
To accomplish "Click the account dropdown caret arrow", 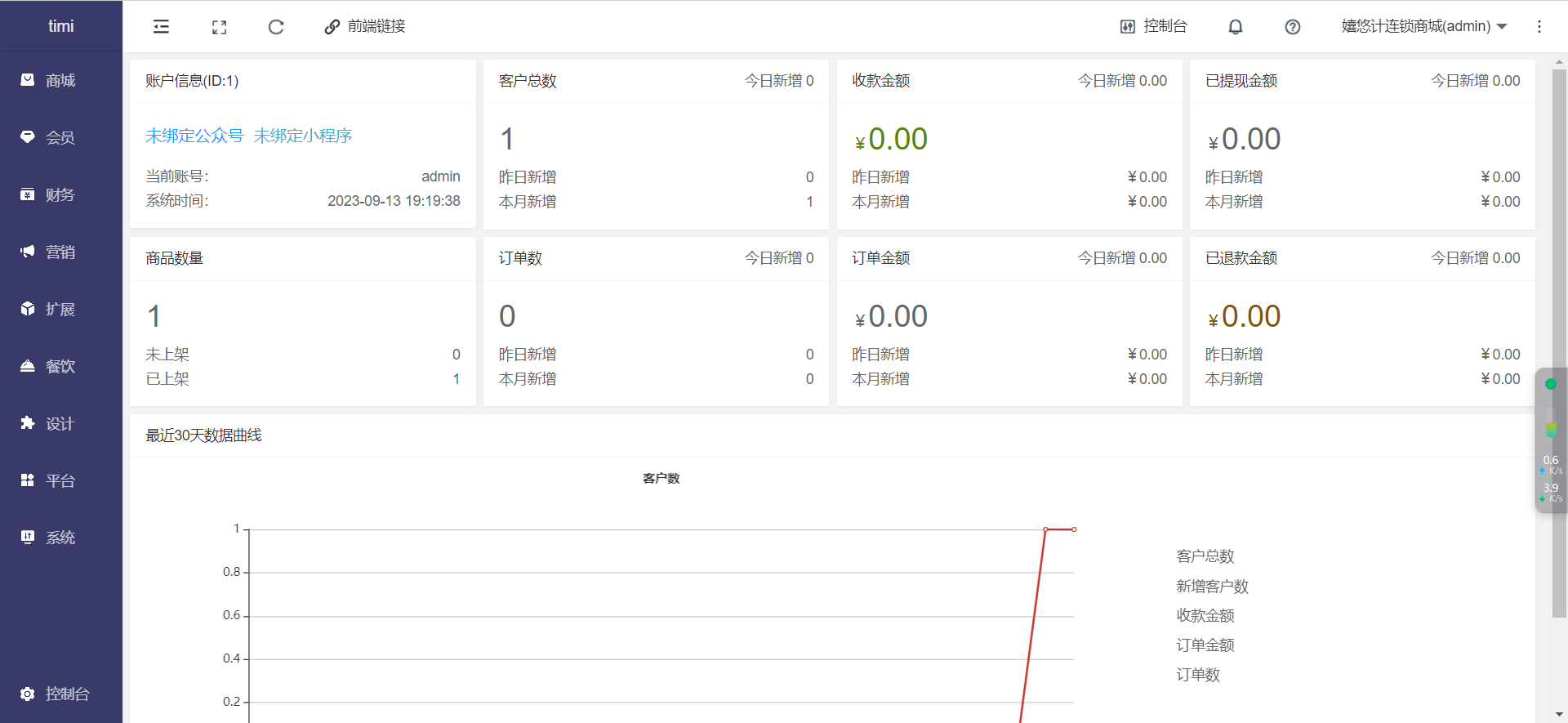I will coord(1502,27).
